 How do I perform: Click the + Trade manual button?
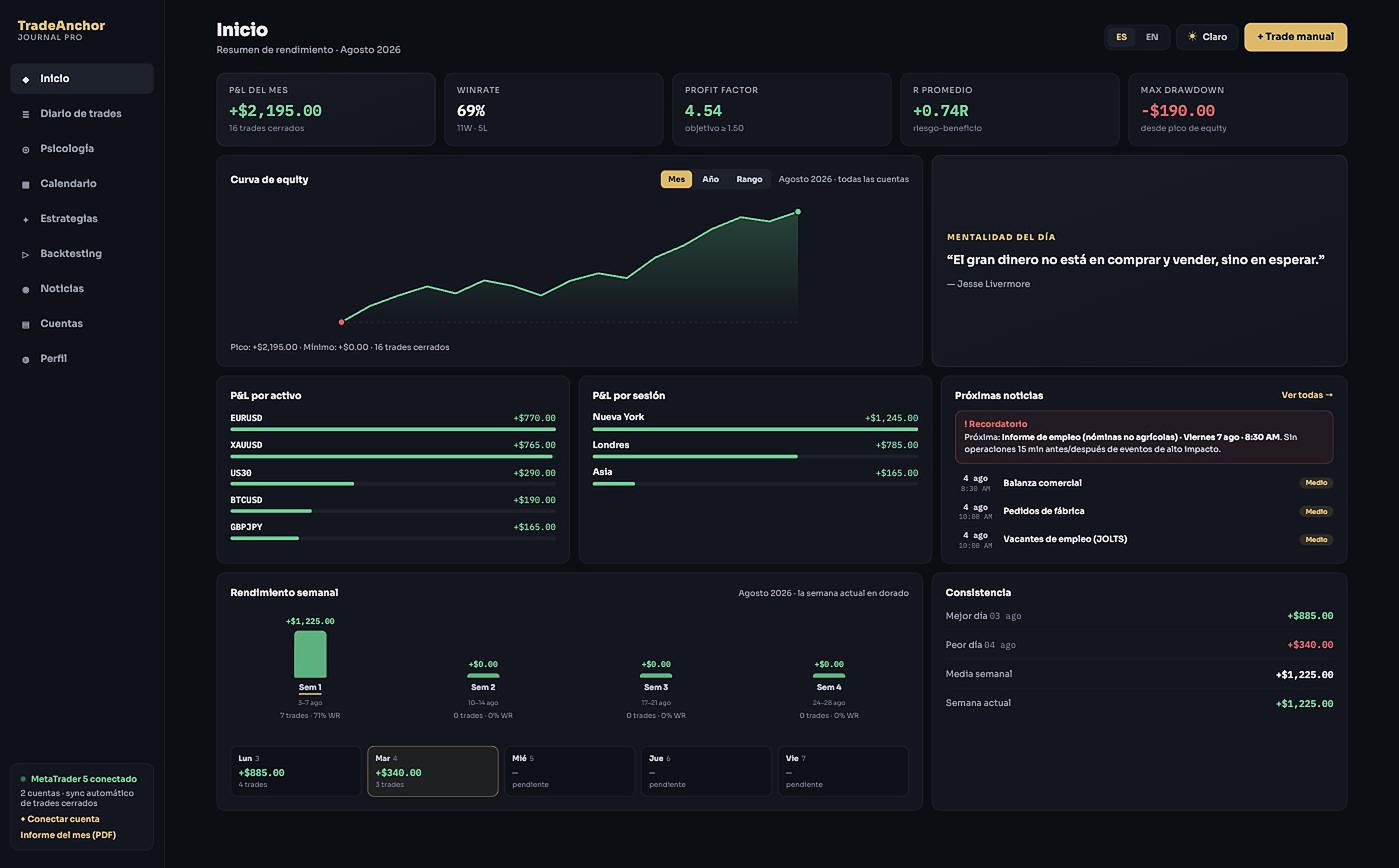pos(1294,36)
